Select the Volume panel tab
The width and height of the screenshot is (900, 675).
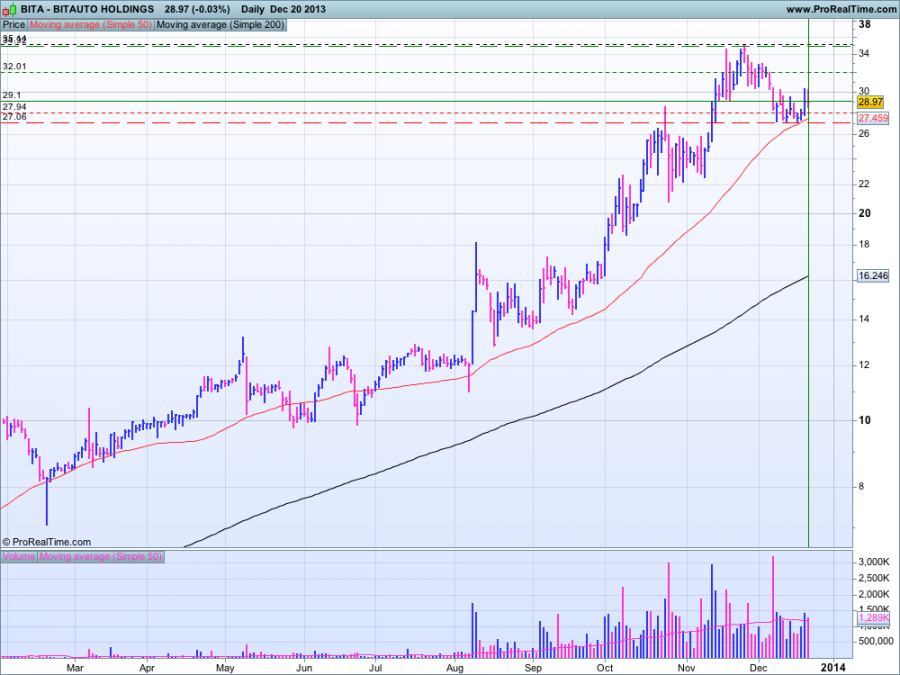pos(19,556)
